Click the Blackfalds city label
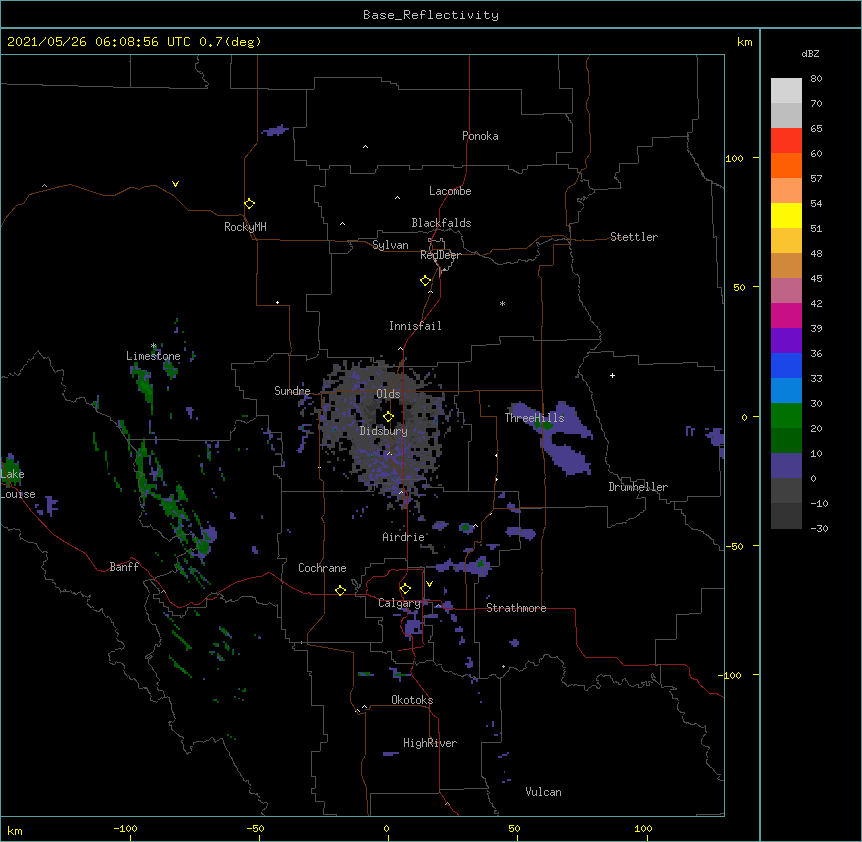Image resolution: width=862 pixels, height=842 pixels. pyautogui.click(x=441, y=223)
